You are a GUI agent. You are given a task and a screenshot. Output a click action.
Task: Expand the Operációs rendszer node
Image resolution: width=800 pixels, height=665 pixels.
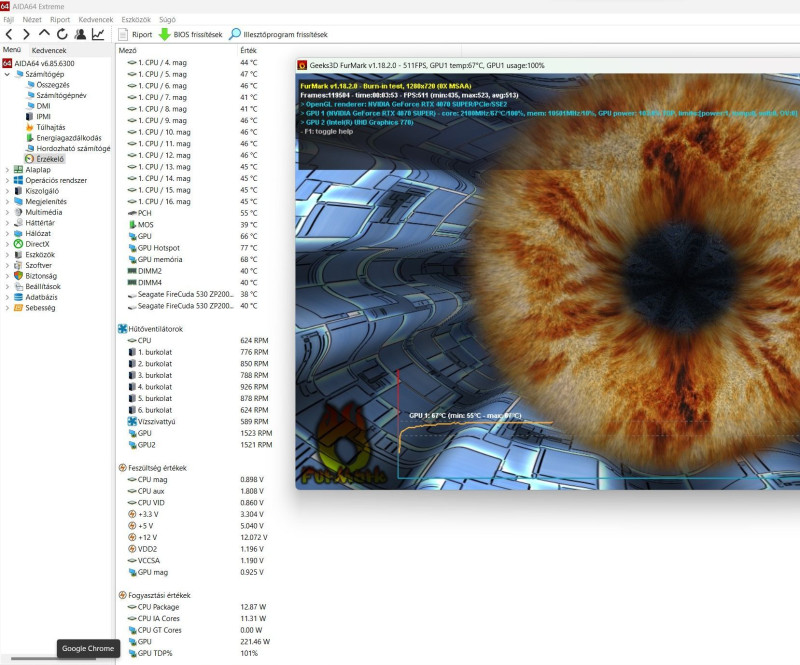click(7, 180)
